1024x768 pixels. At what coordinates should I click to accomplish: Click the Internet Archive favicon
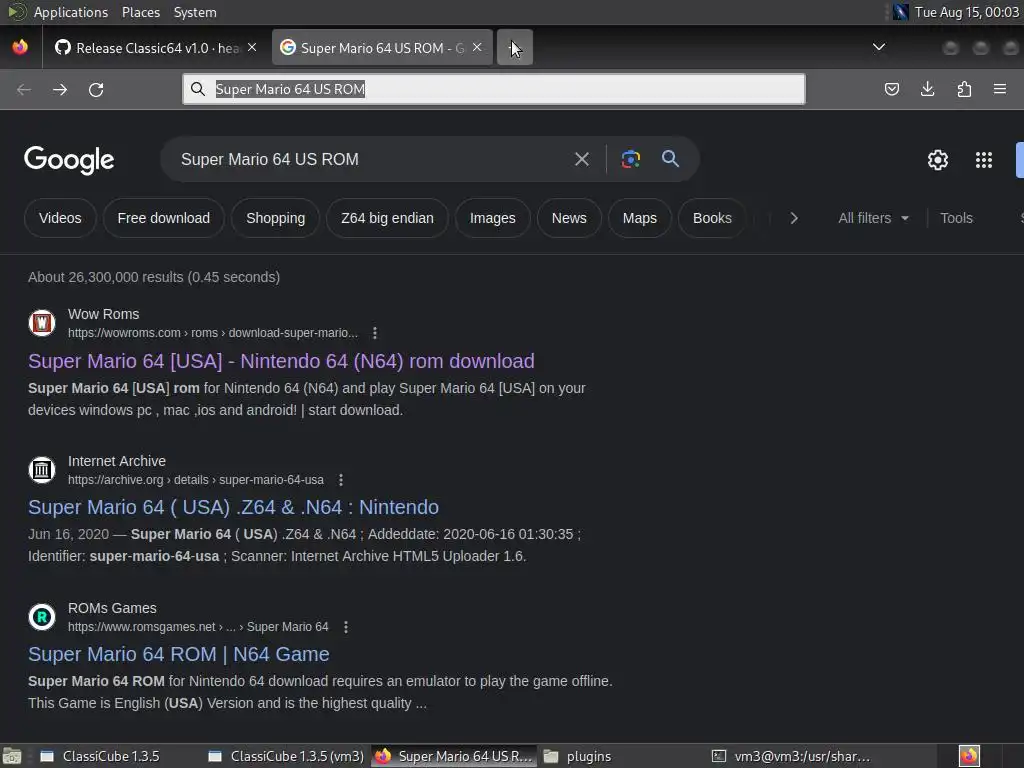coord(42,470)
